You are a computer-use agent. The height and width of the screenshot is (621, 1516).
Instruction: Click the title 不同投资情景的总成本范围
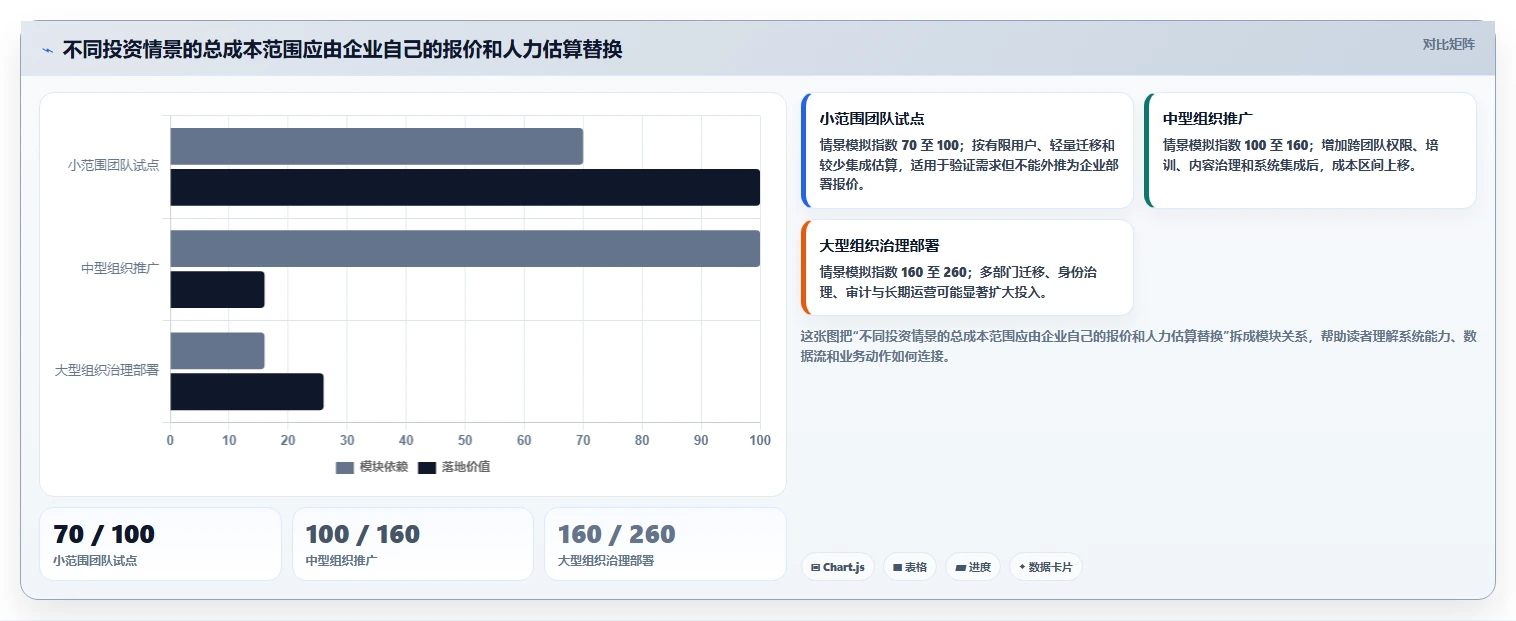click(x=342, y=49)
